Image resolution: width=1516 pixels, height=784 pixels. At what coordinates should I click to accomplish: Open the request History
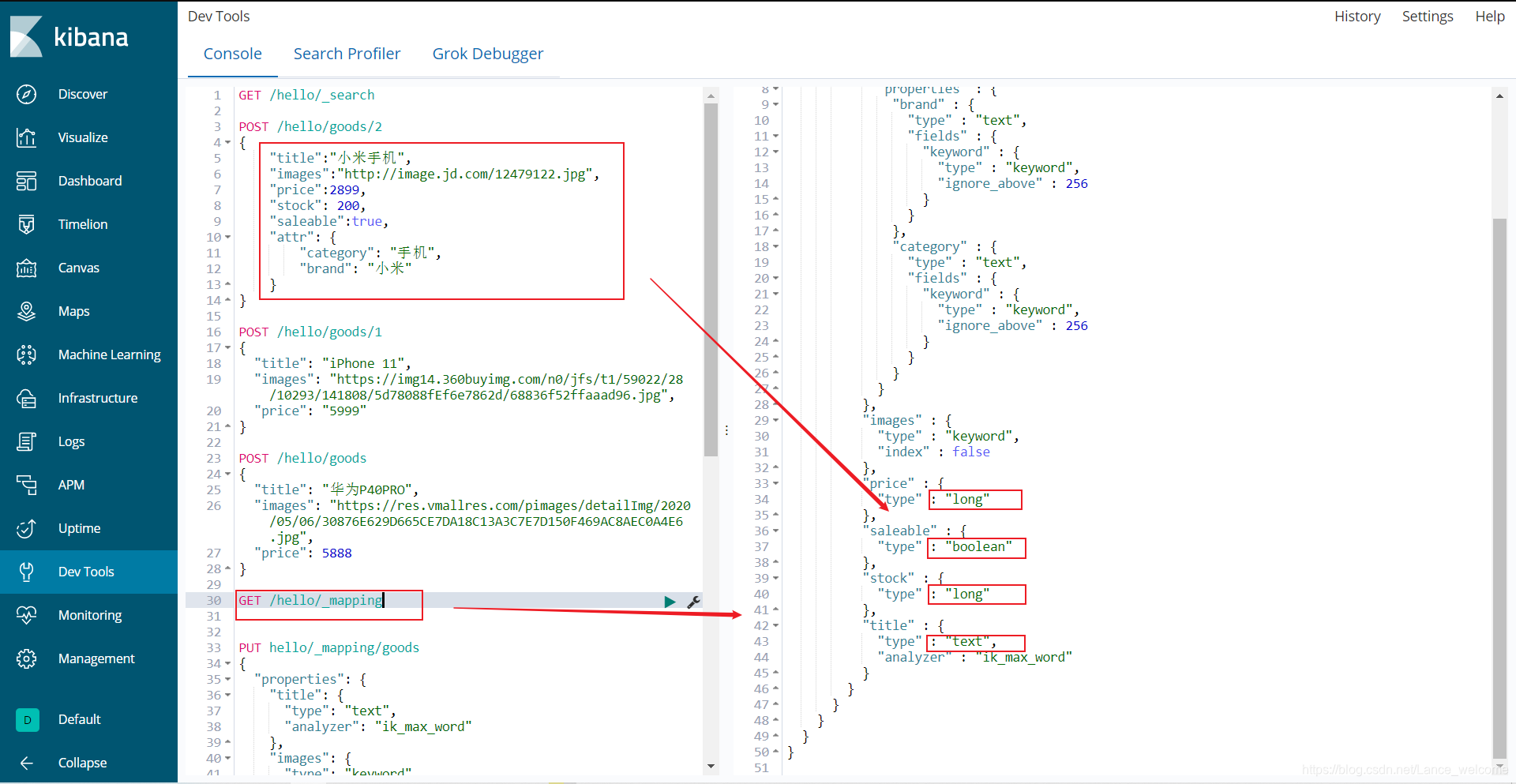(x=1357, y=16)
